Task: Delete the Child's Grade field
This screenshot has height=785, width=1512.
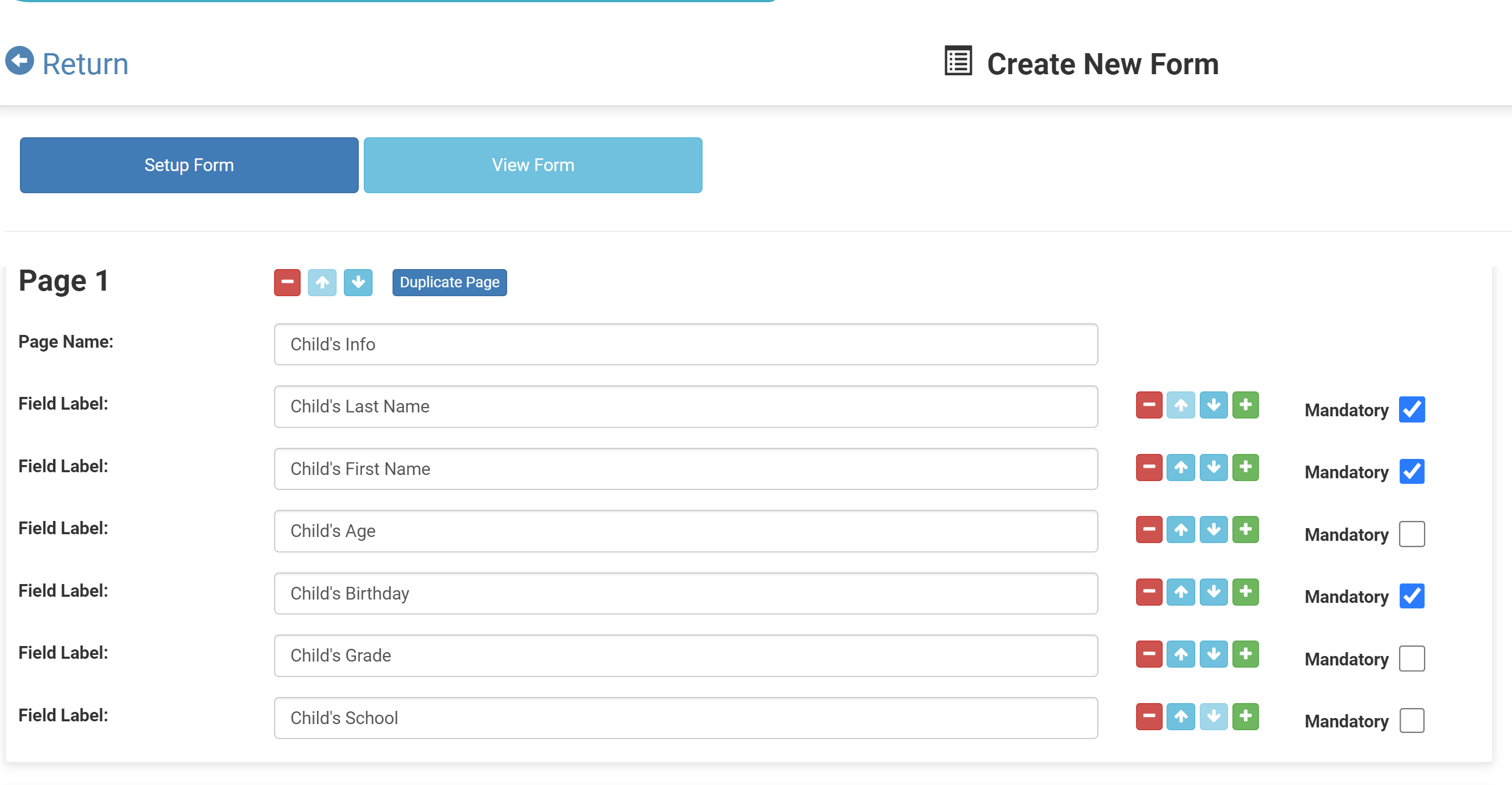Action: (x=1148, y=654)
